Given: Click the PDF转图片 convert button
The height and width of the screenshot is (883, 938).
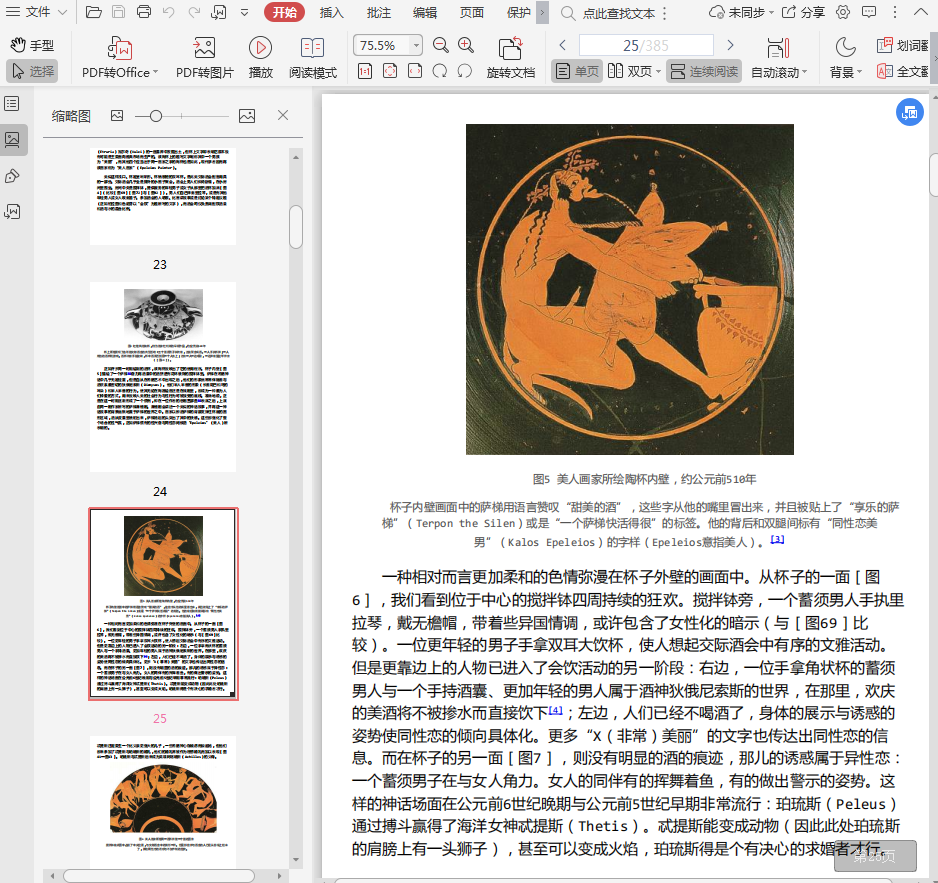Looking at the screenshot, I should 205,57.
